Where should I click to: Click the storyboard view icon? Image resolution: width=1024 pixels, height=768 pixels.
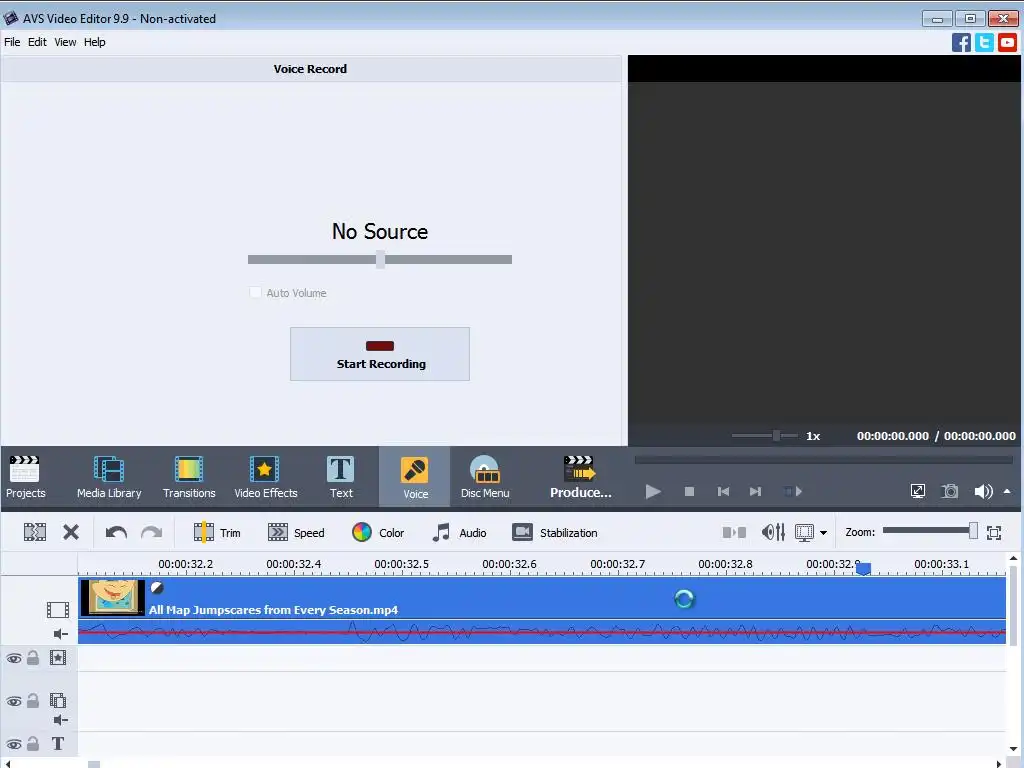click(x=805, y=532)
